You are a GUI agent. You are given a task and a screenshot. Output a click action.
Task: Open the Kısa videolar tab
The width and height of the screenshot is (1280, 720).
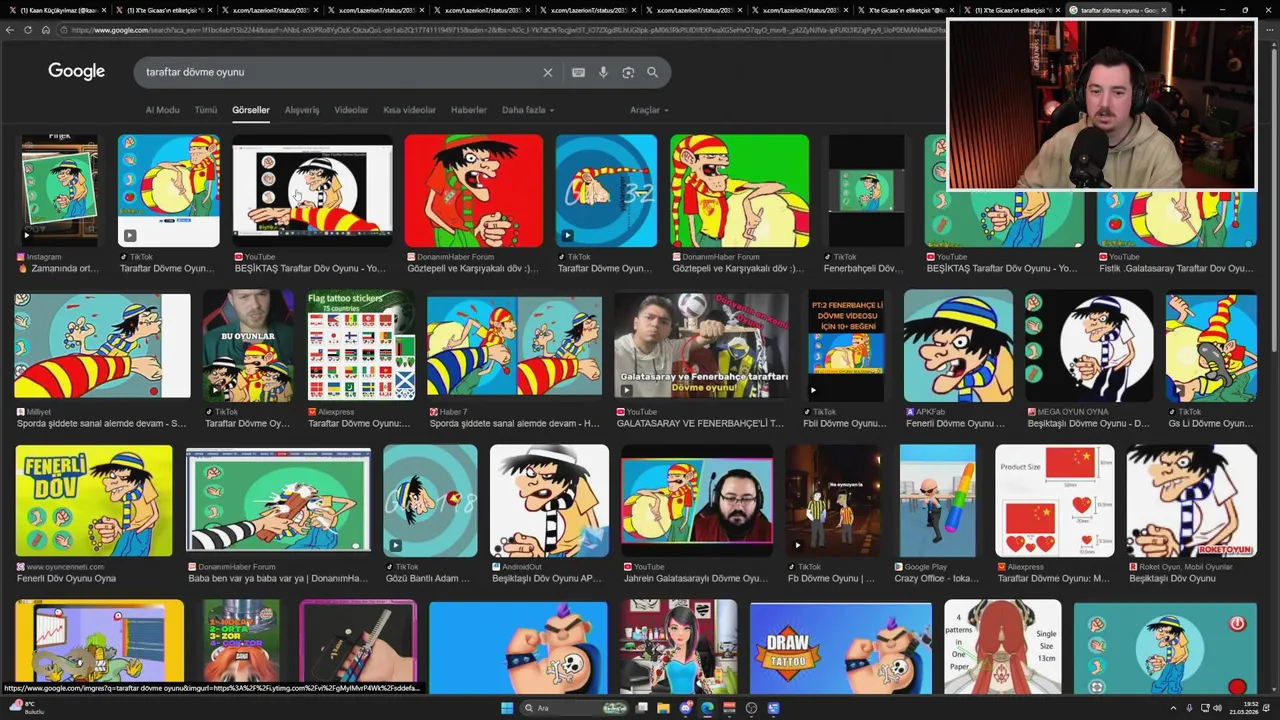coord(409,110)
